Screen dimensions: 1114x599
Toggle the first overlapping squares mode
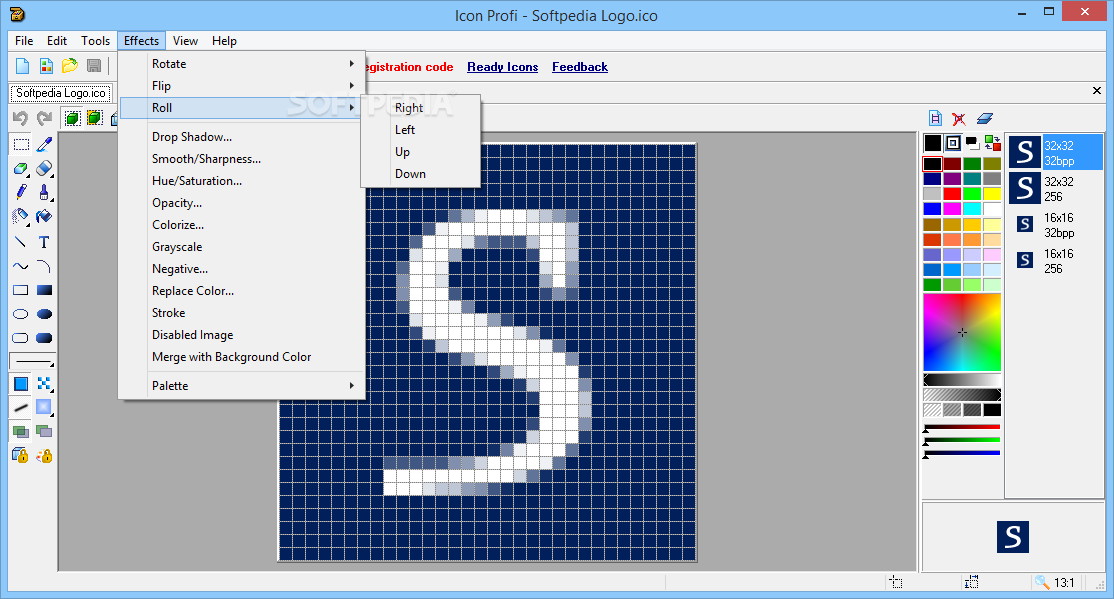[21, 431]
